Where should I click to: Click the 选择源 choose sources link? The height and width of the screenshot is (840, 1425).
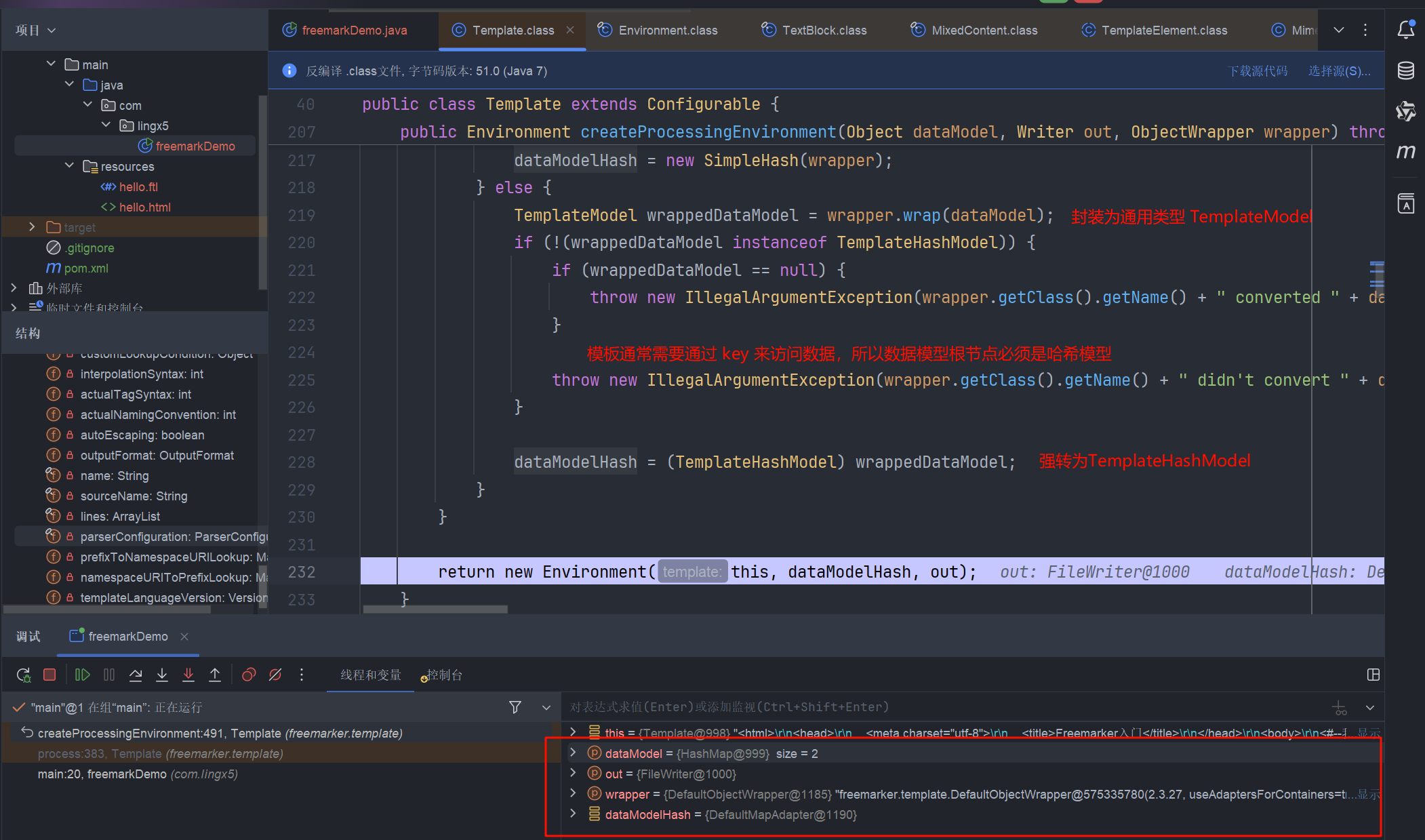tap(1339, 71)
